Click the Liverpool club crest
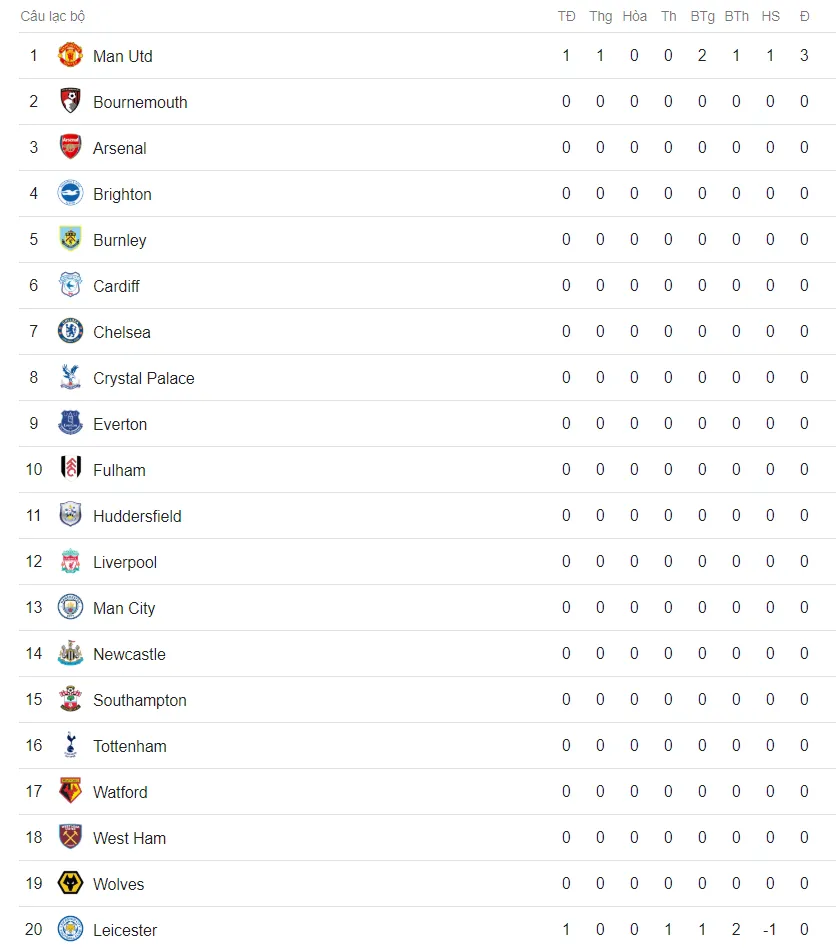 coord(70,561)
